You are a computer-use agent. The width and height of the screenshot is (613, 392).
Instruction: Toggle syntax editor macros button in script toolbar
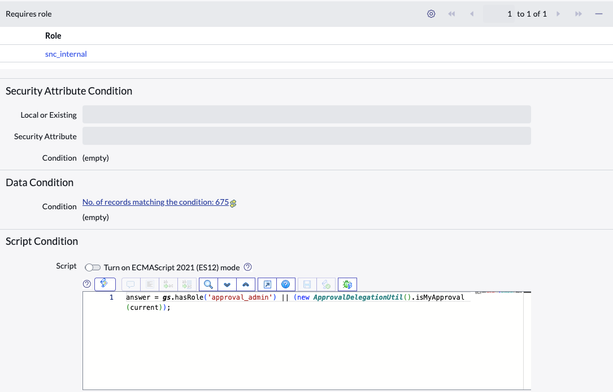tap(105, 284)
